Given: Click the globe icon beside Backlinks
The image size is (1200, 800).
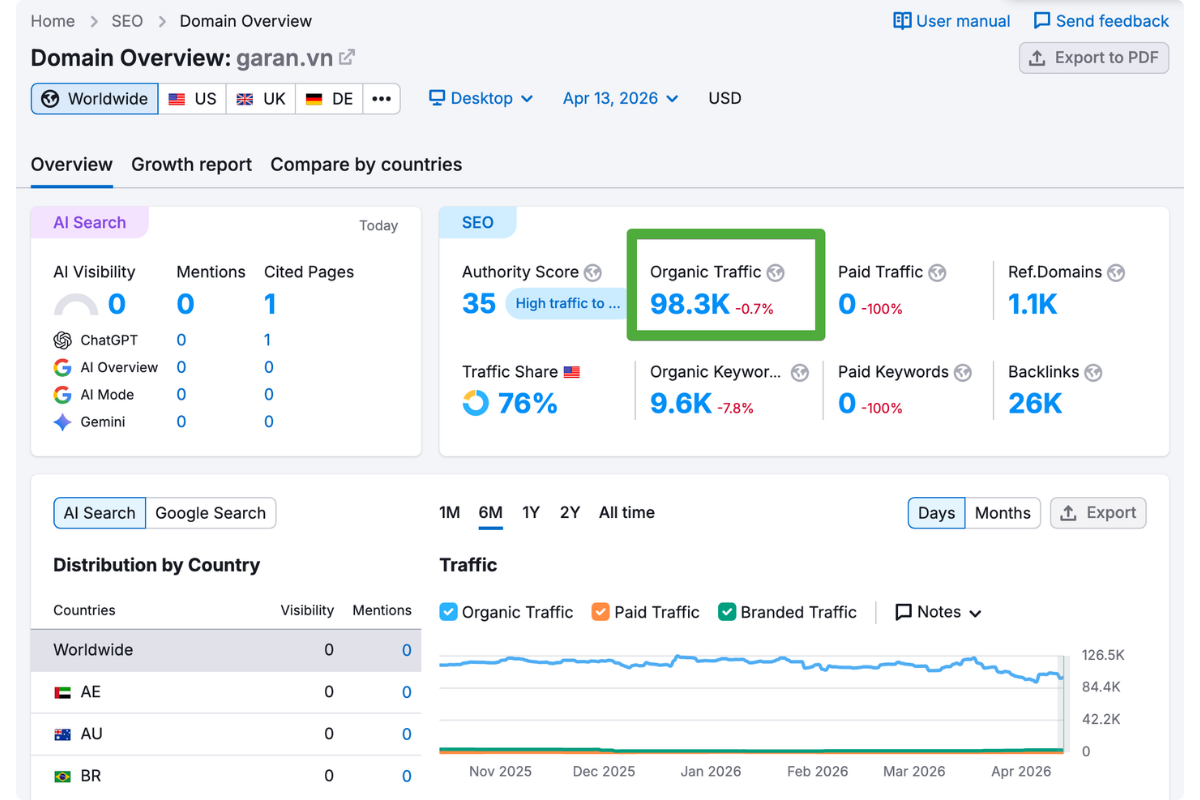Looking at the screenshot, I should pyautogui.click(x=1093, y=372).
